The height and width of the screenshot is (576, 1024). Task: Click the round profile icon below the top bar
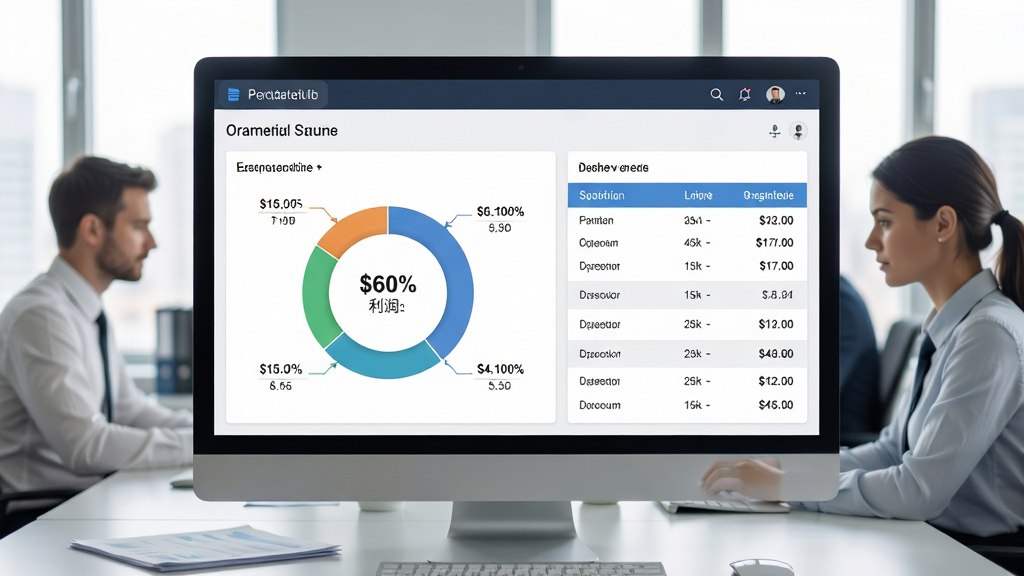point(798,131)
